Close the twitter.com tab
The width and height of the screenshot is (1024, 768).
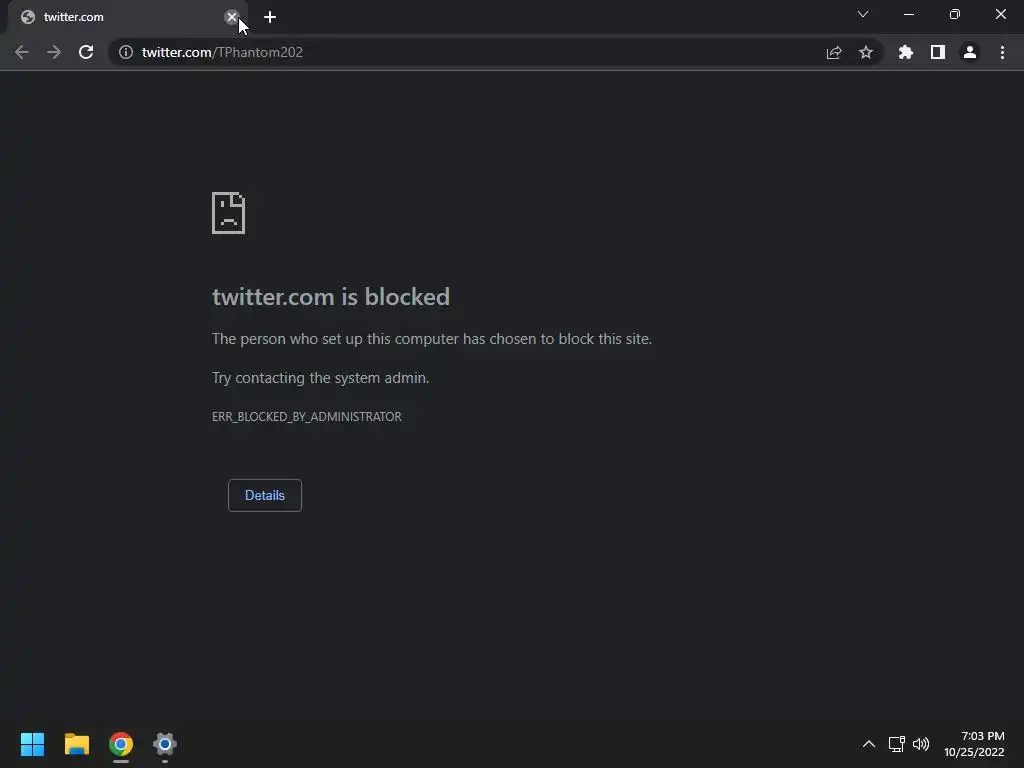click(231, 17)
